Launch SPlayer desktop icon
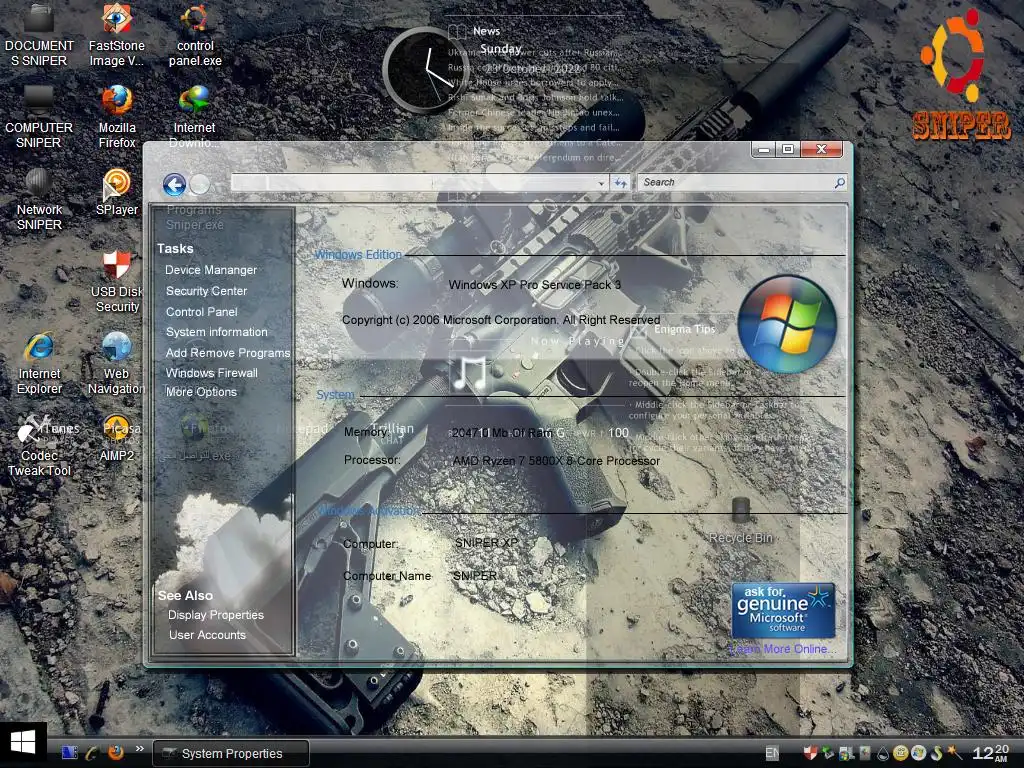This screenshot has height=768, width=1024. pos(117,193)
